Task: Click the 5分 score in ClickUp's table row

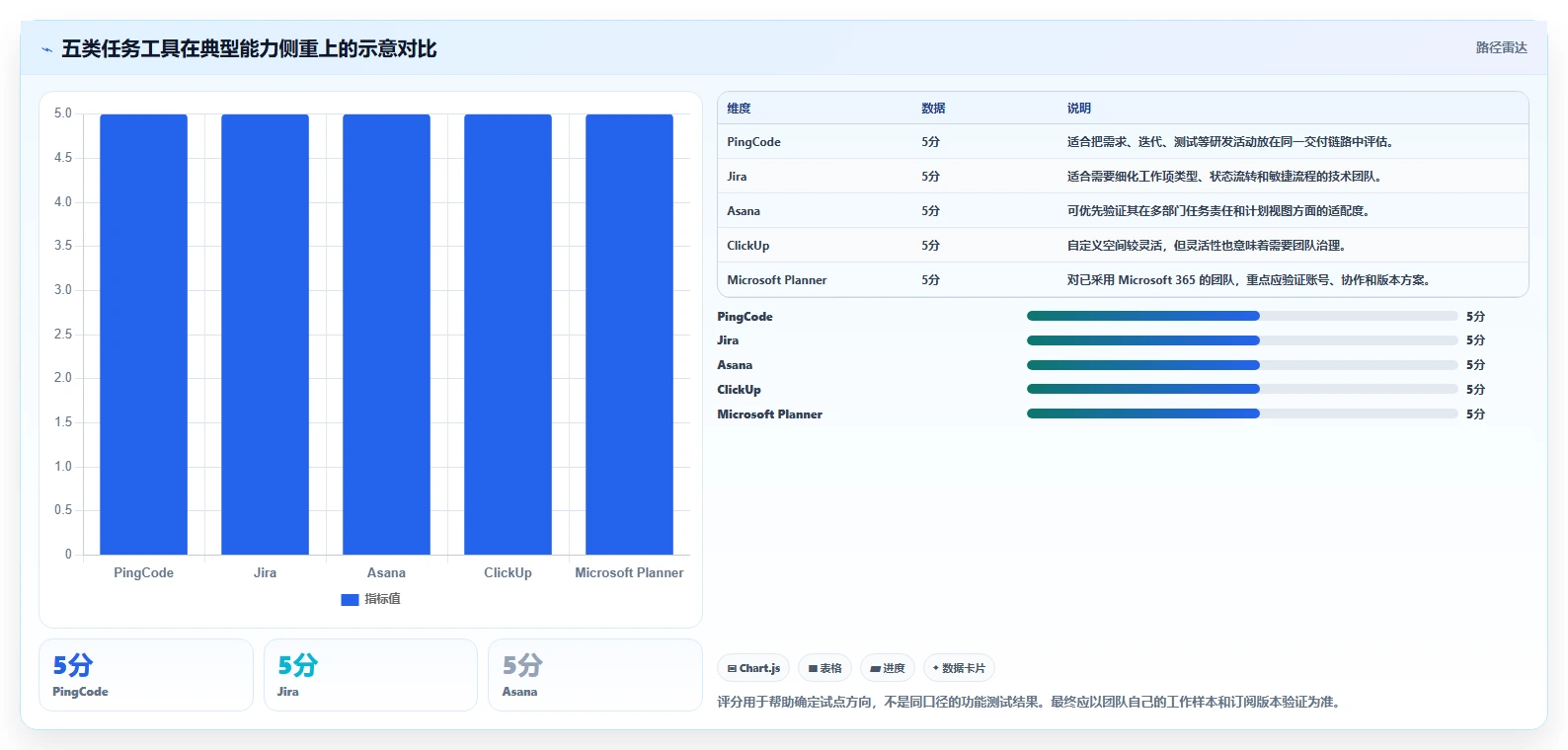Action: coord(930,246)
